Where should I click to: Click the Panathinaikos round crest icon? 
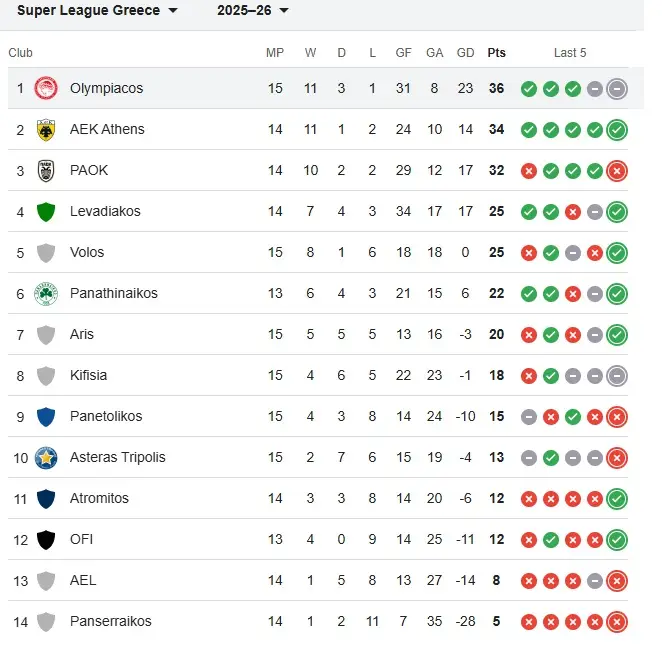46,293
